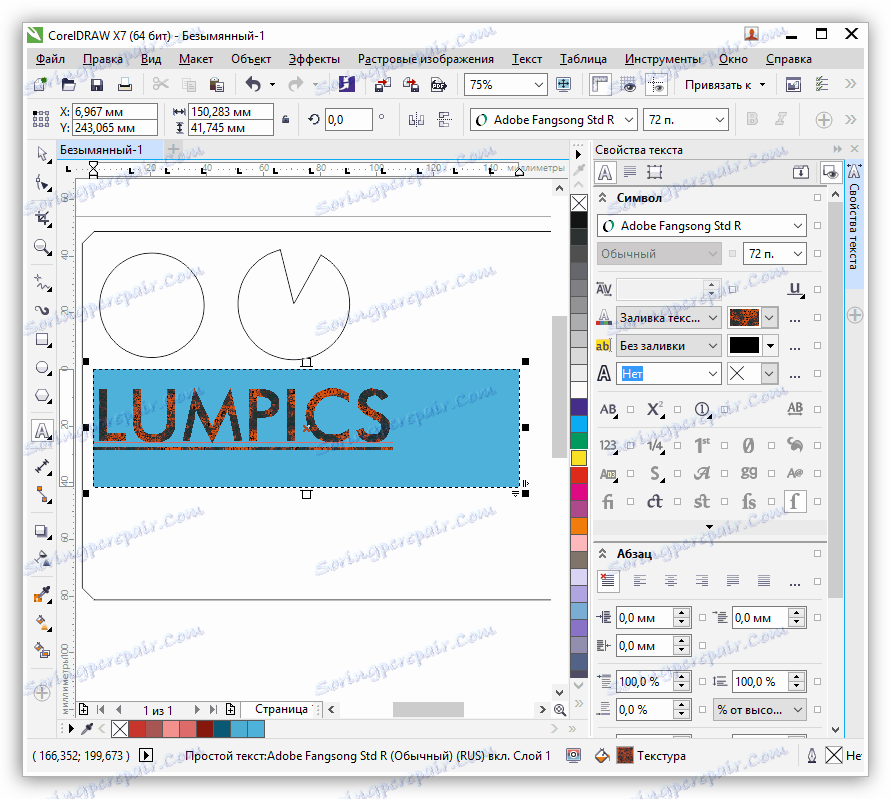The height and width of the screenshot is (799, 891).
Task: Select the Color Eyedropper tool
Action: [x=43, y=594]
